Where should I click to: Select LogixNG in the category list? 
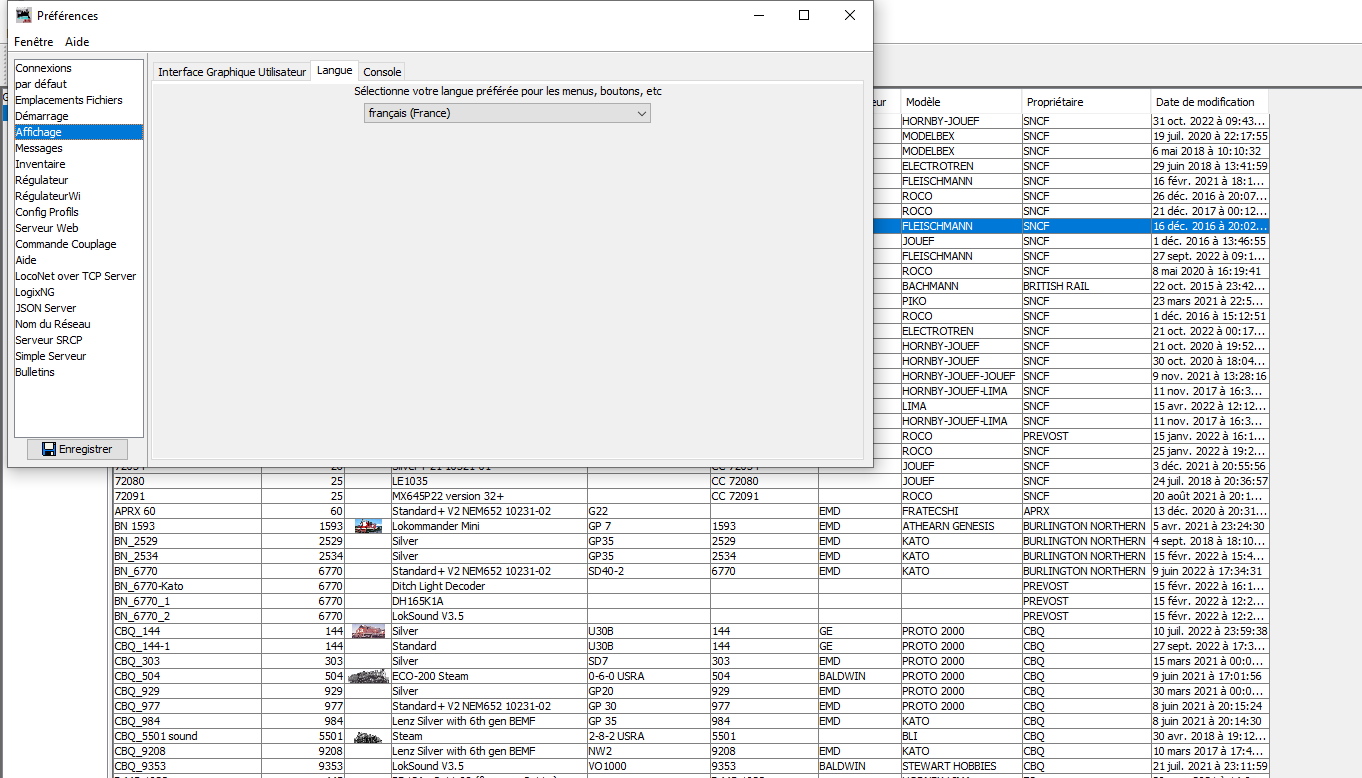[x=78, y=292]
